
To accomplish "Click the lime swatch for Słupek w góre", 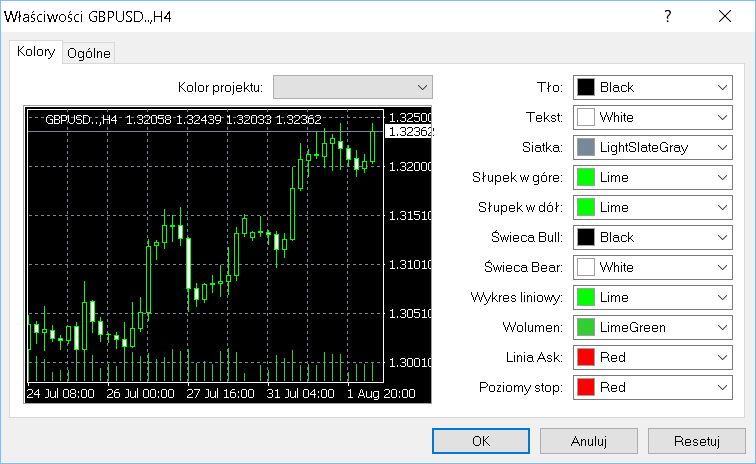I will (x=586, y=177).
